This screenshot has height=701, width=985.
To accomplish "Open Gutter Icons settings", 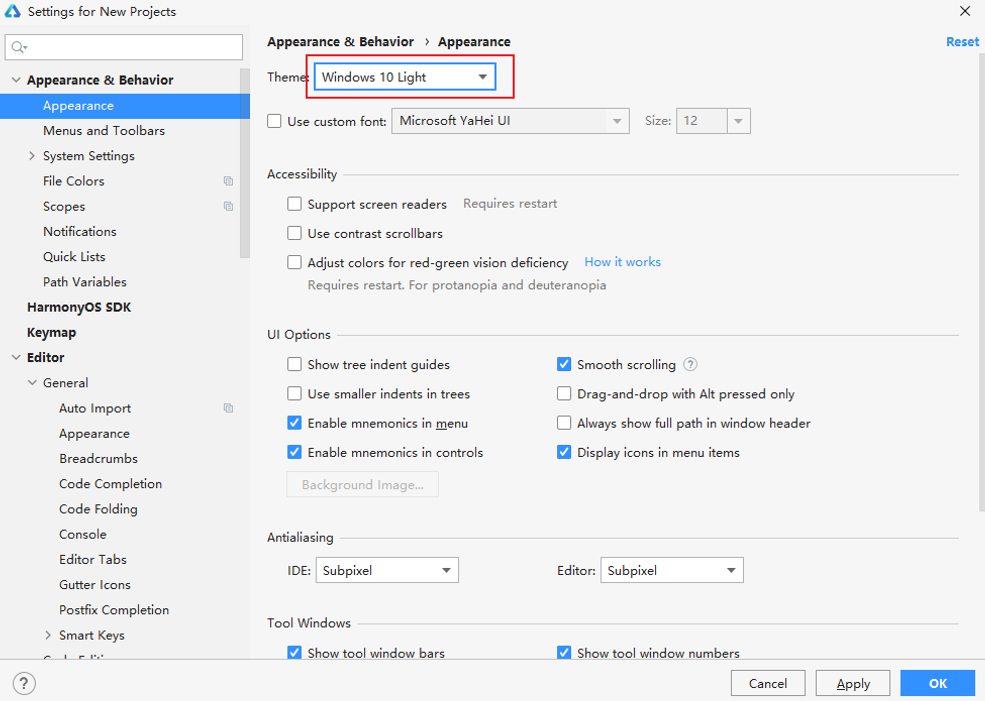I will tap(95, 584).
